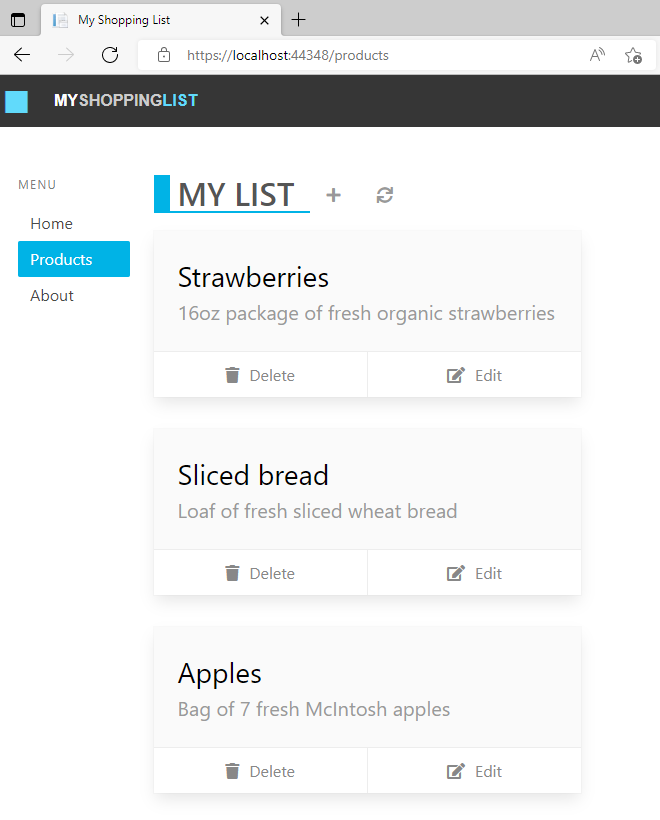Select Products in the sidebar menu
The height and width of the screenshot is (820, 660).
coord(74,259)
